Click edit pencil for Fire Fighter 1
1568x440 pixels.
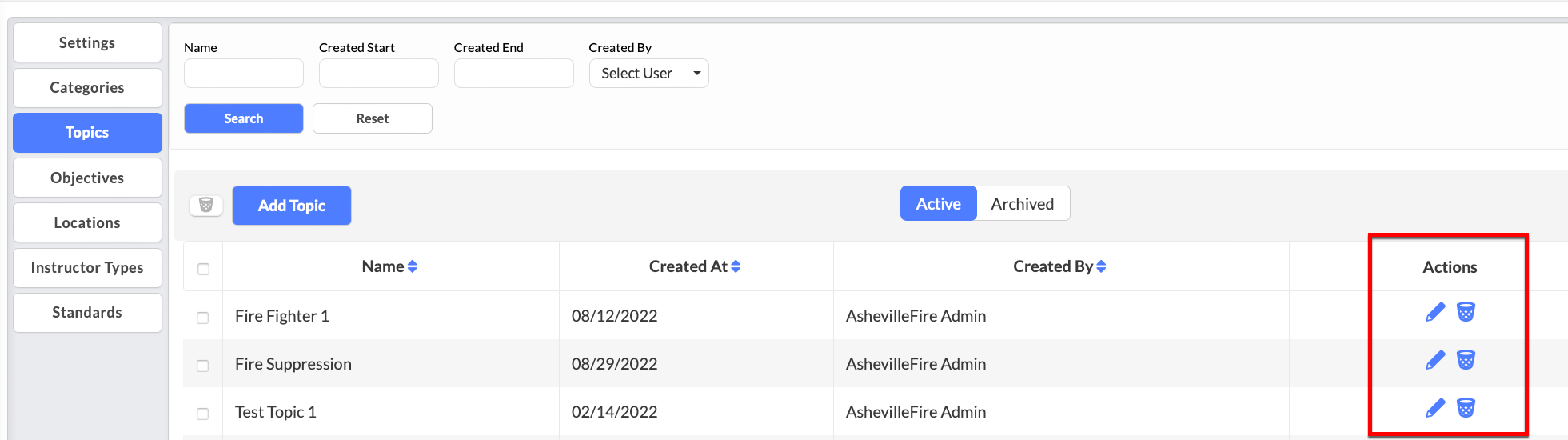1435,312
